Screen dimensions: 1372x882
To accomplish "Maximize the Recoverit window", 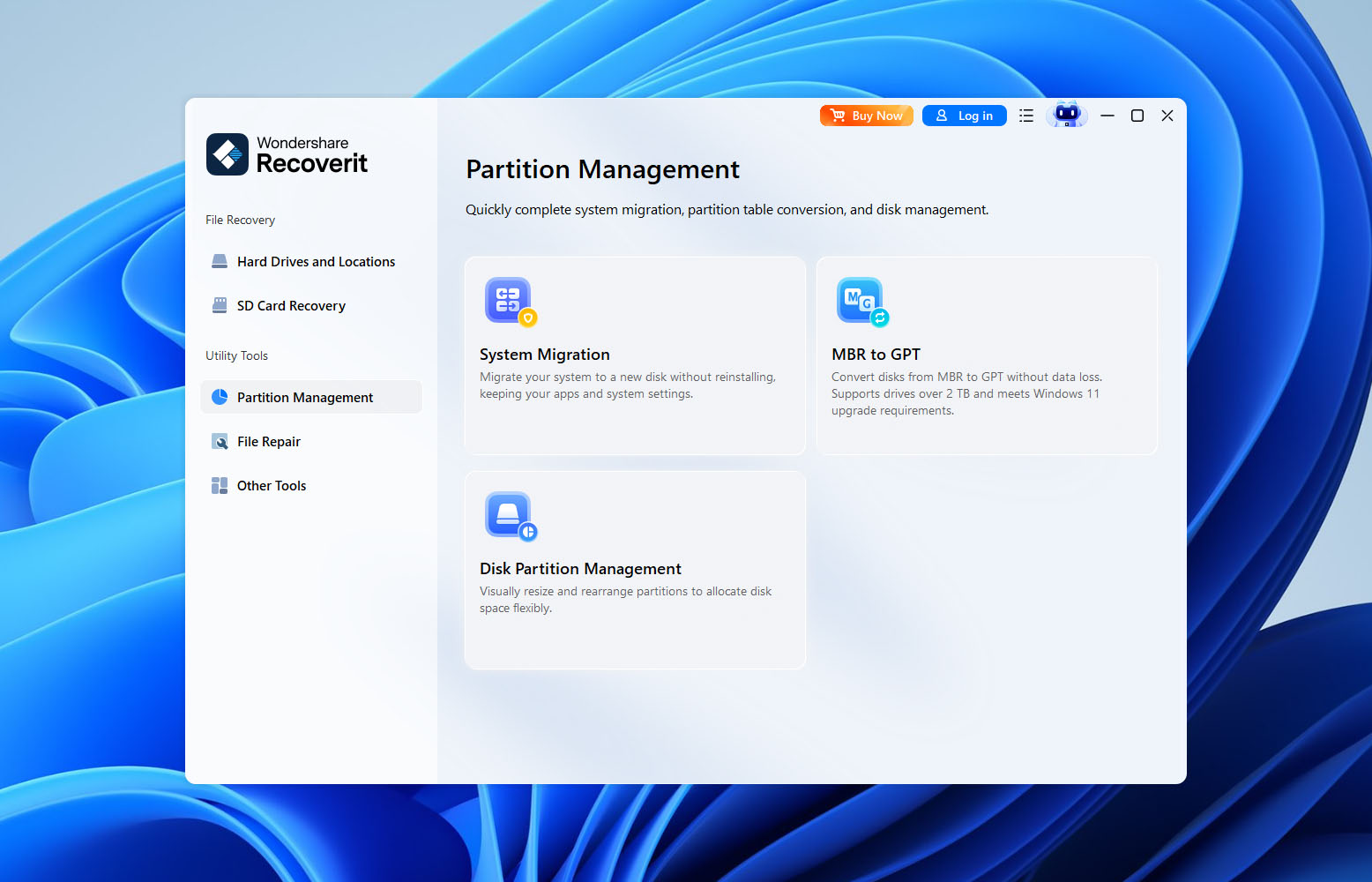I will [x=1137, y=116].
